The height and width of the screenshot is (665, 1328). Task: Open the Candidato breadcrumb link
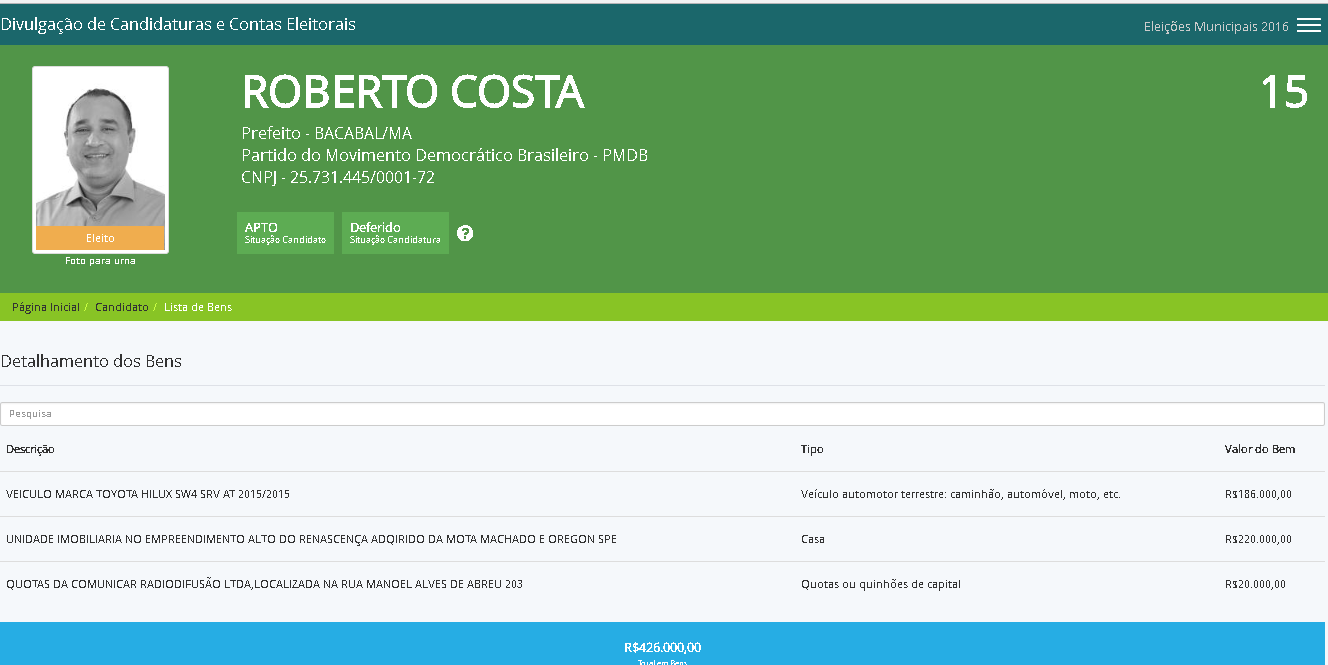pyautogui.click(x=122, y=307)
